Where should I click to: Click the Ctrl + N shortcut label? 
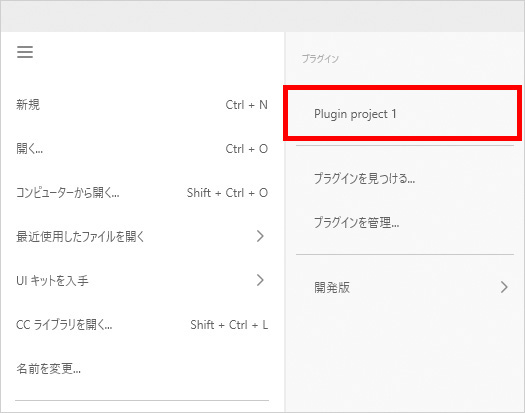click(246, 105)
